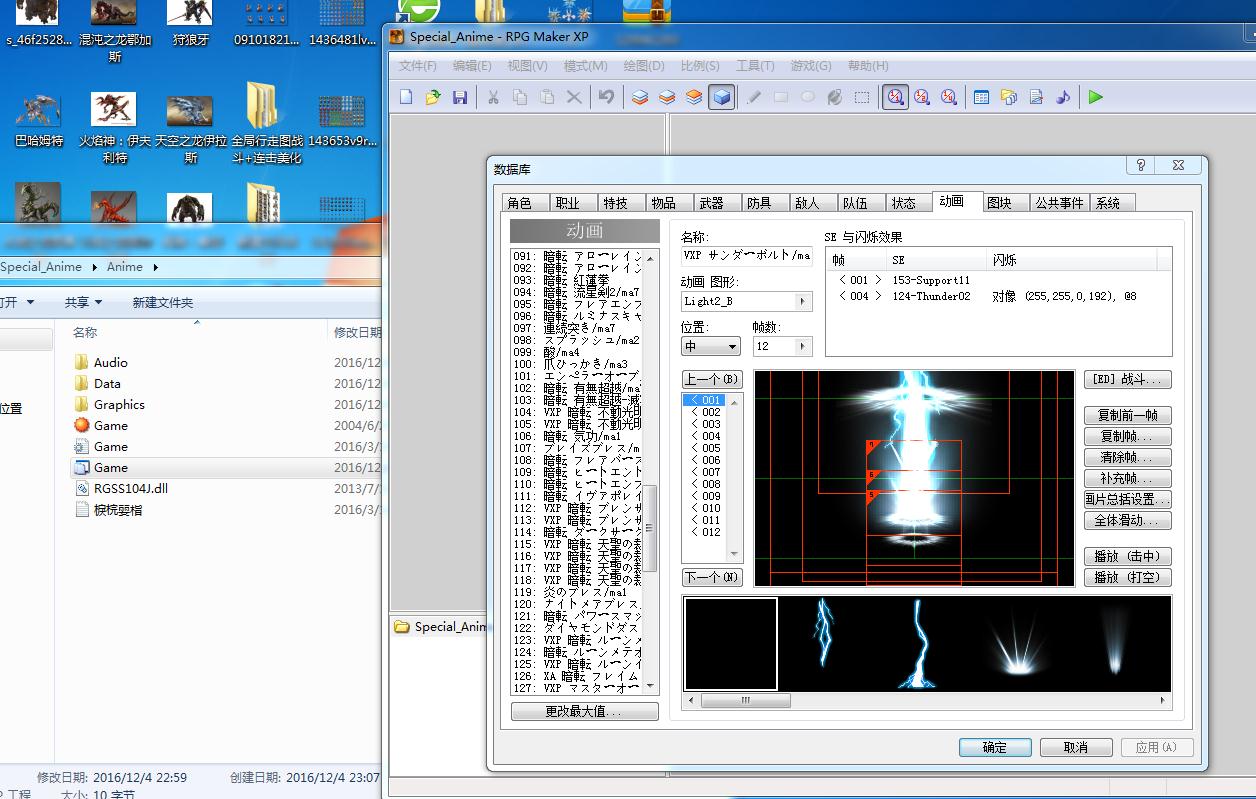
Task: Open the 帧数 frame count selector arrow
Action: point(802,346)
